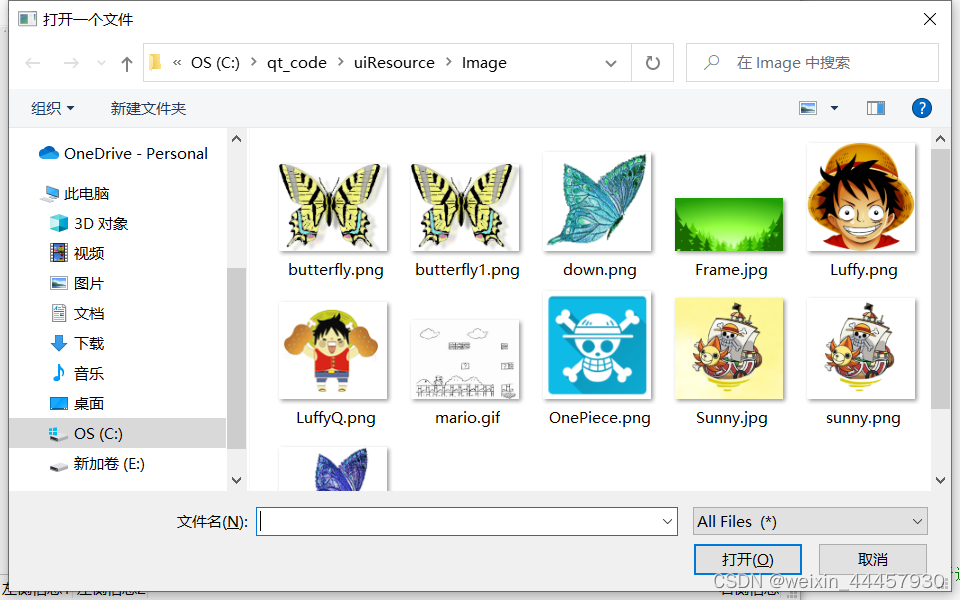Select 新加卷 (E:) drive in sidebar
The image size is (960, 600).
pyautogui.click(x=97, y=463)
